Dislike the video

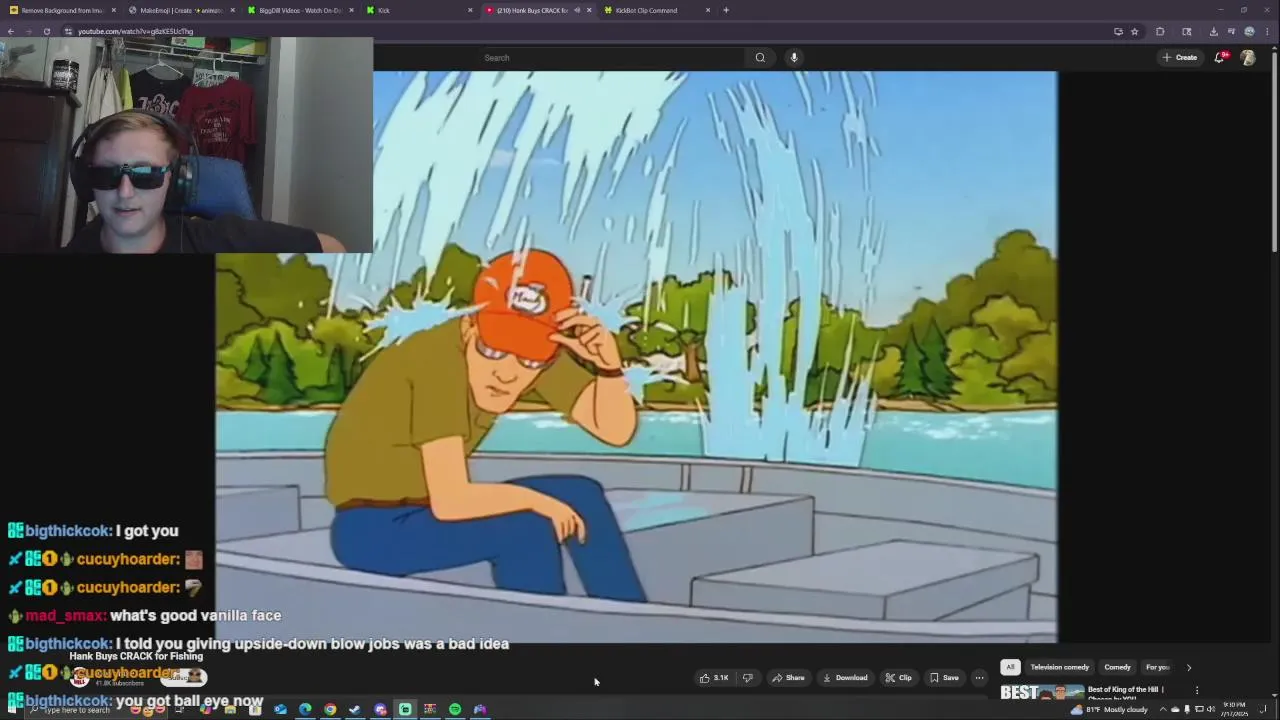pyautogui.click(x=747, y=678)
